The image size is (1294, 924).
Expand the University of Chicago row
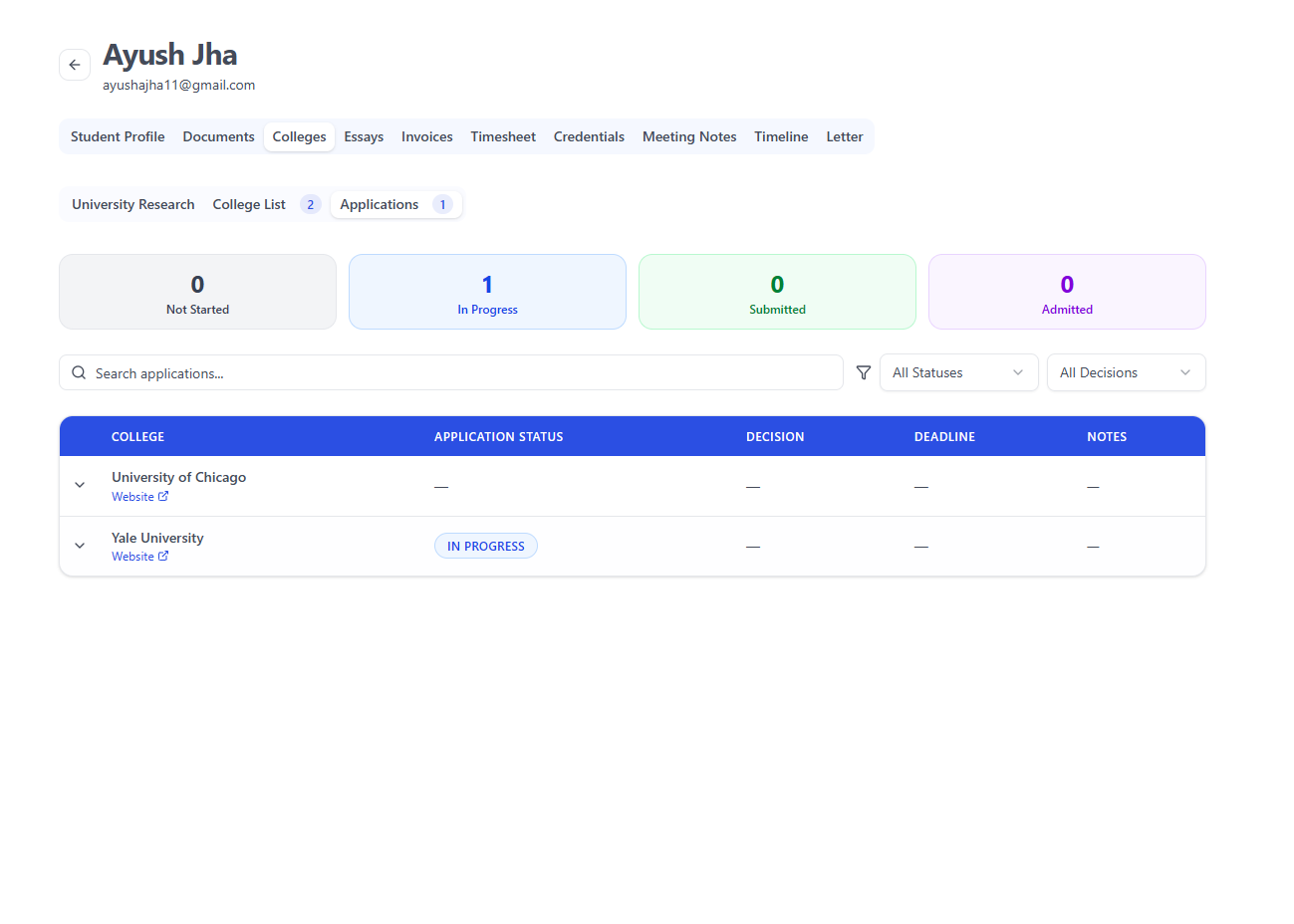(80, 485)
